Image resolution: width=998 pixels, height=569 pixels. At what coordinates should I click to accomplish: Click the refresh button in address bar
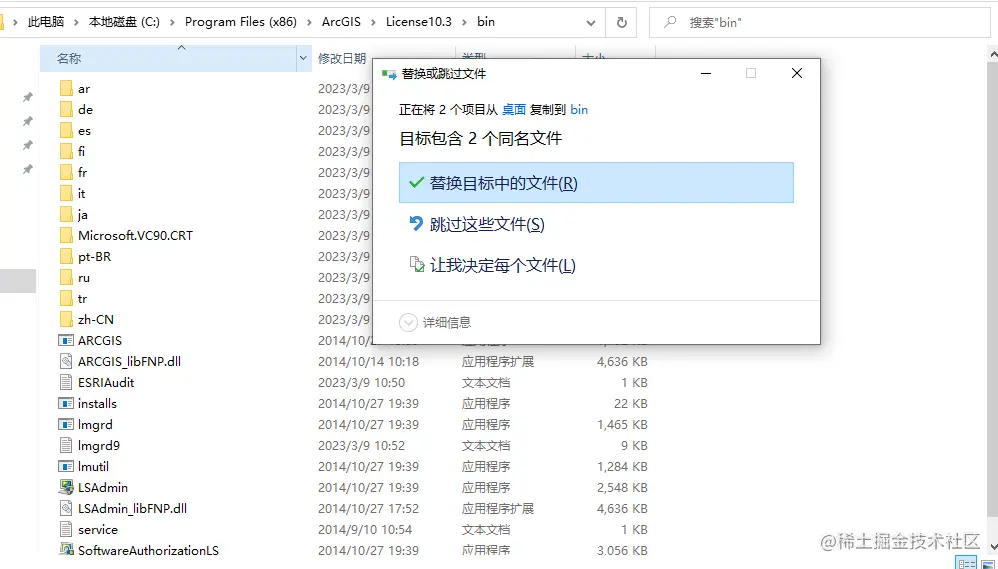(x=621, y=22)
